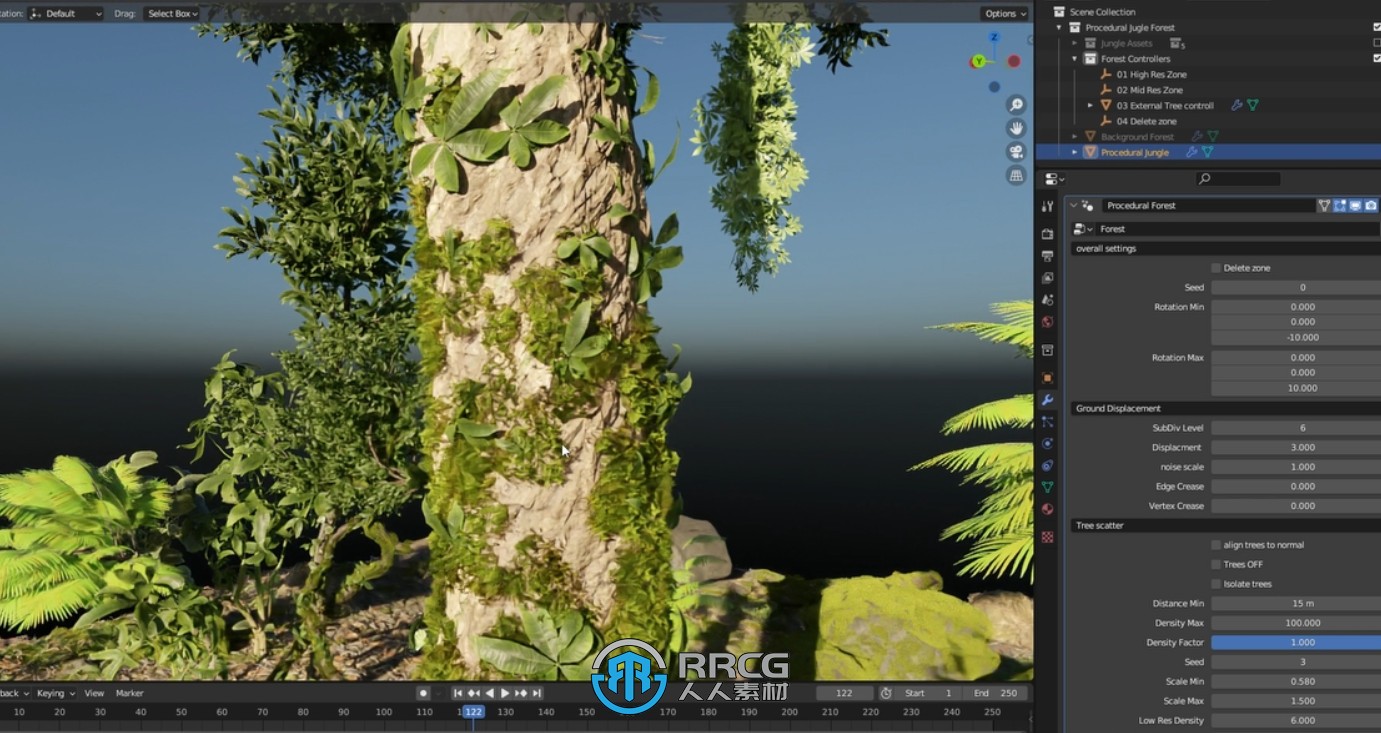Jump to timeline start frame
This screenshot has height=733, width=1381.
click(x=458, y=693)
